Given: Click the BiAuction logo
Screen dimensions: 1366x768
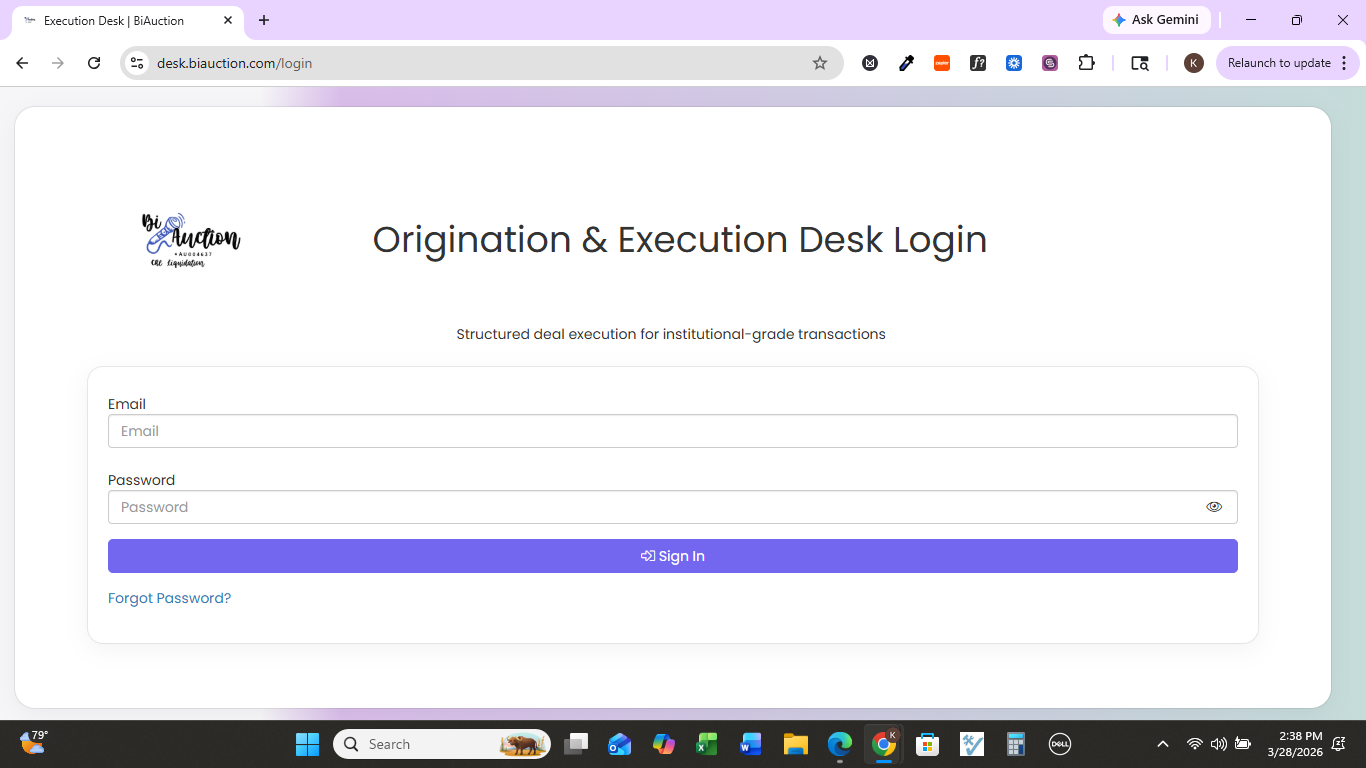Looking at the screenshot, I should coord(191,240).
